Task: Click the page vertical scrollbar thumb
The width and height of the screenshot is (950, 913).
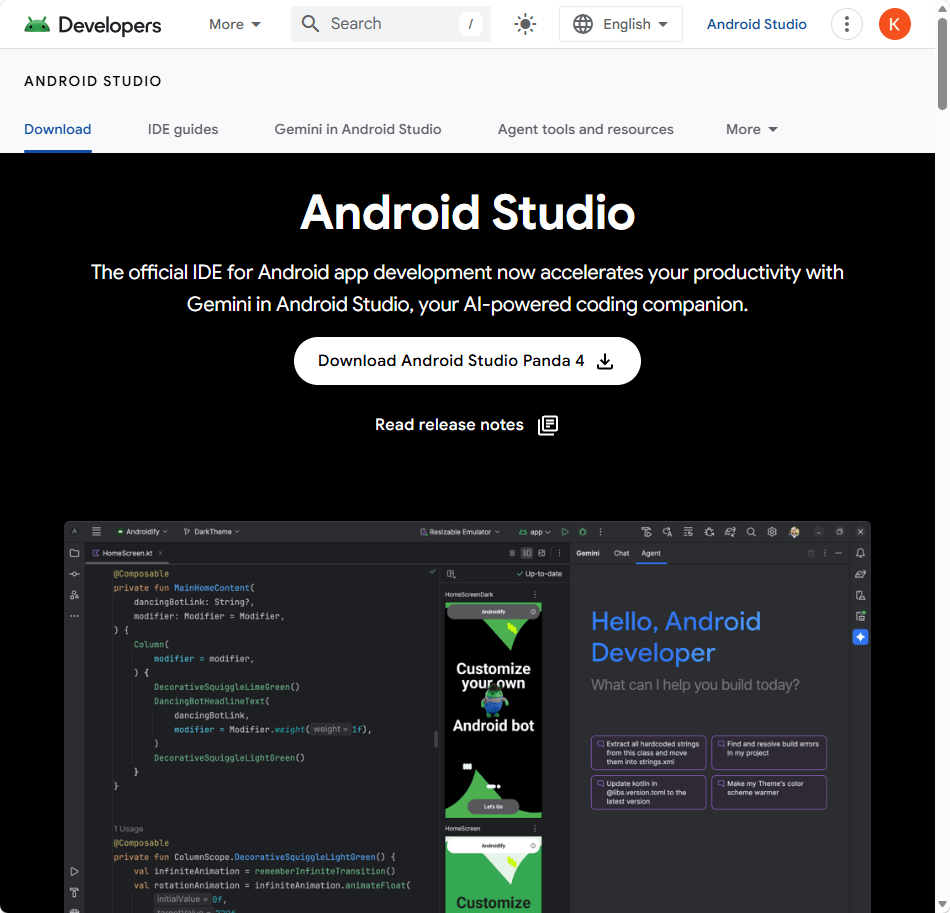Action: pos(942,64)
